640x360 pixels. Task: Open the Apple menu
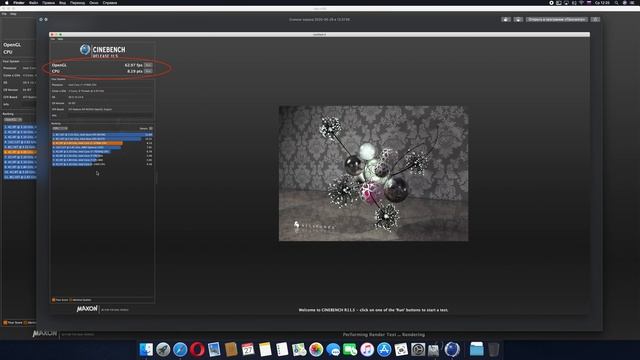tap(7, 2)
